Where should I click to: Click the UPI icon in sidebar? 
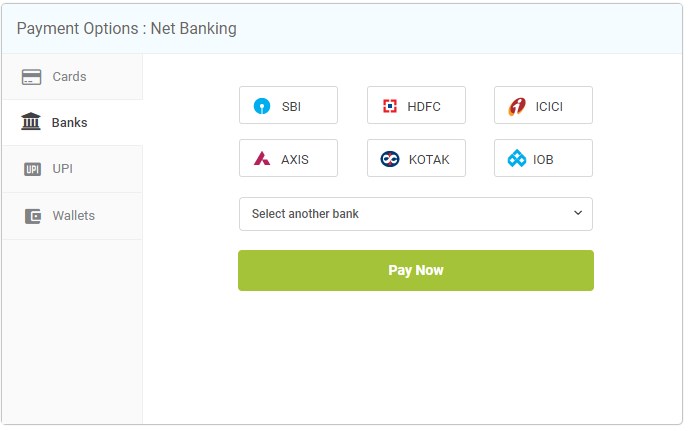(32, 169)
